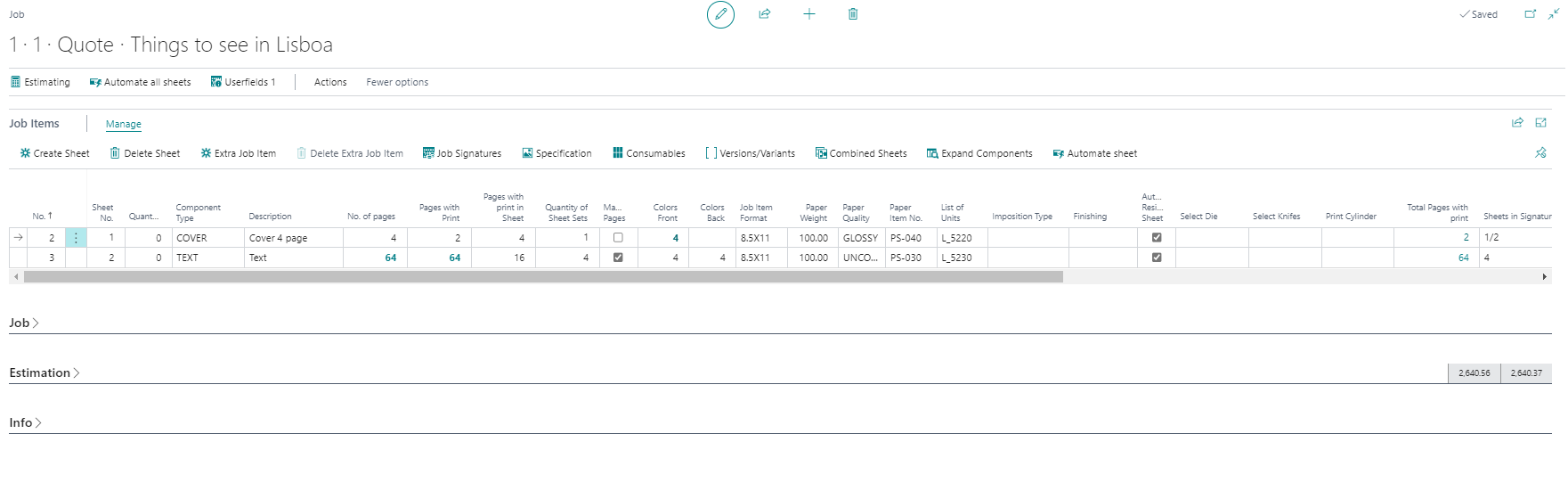Click the edit pencil icon
The image size is (1568, 483).
720,14
